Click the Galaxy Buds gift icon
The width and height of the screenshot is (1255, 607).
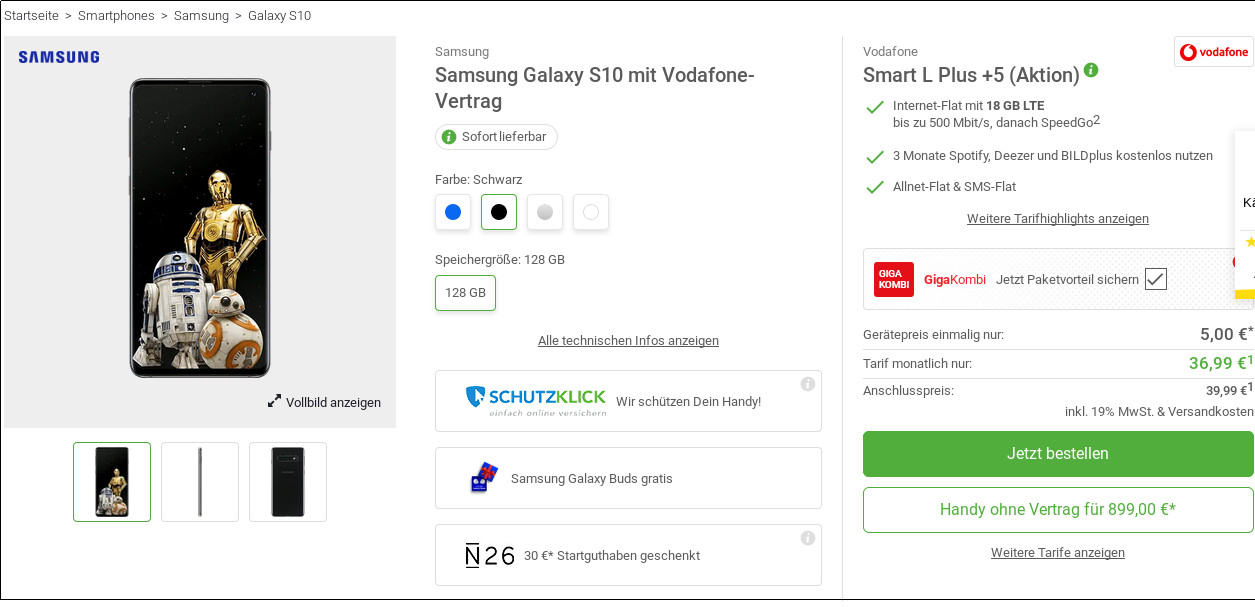point(484,478)
